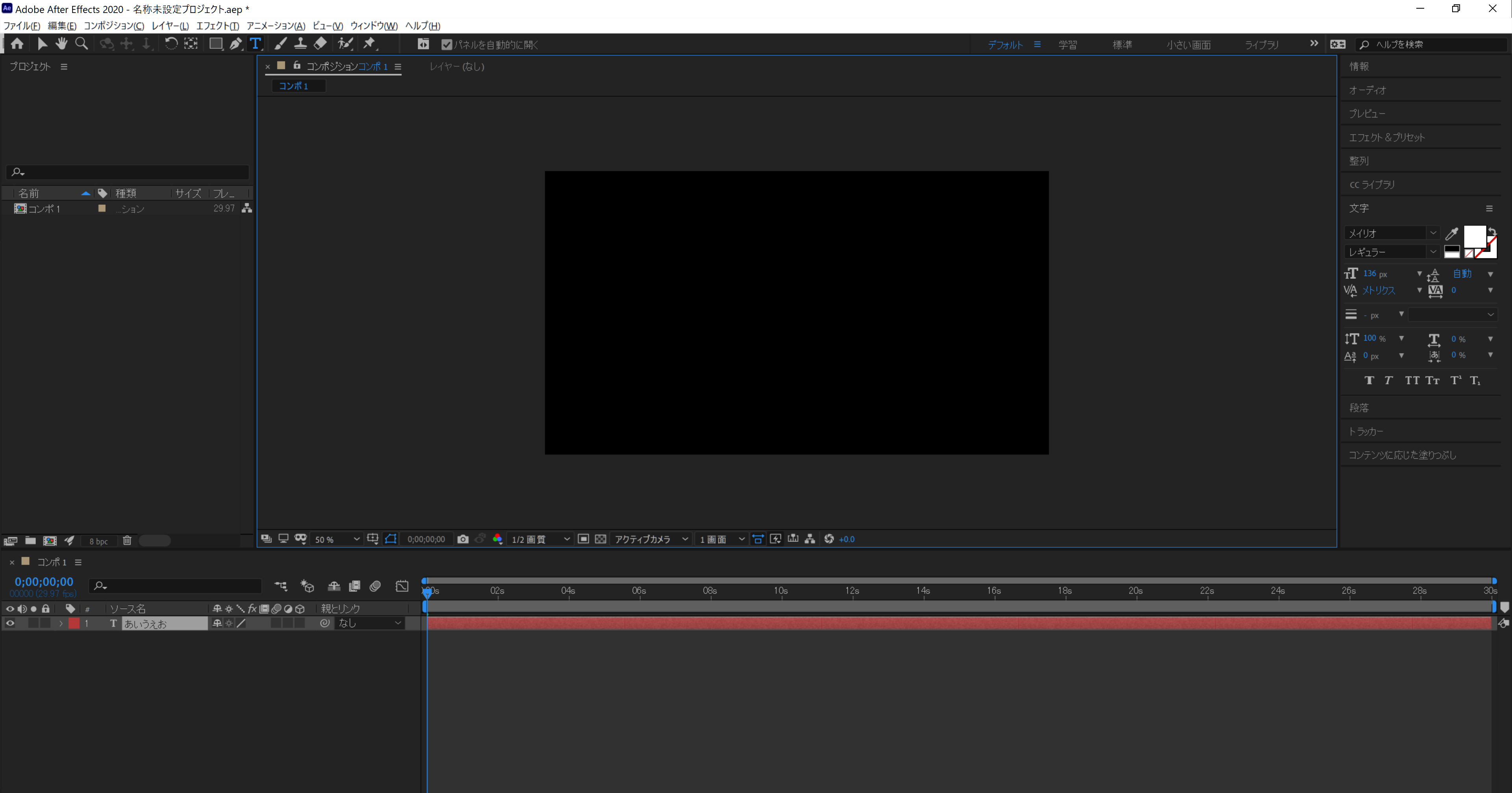
Task: Switch to the 学習 workspace
Action: [1067, 44]
